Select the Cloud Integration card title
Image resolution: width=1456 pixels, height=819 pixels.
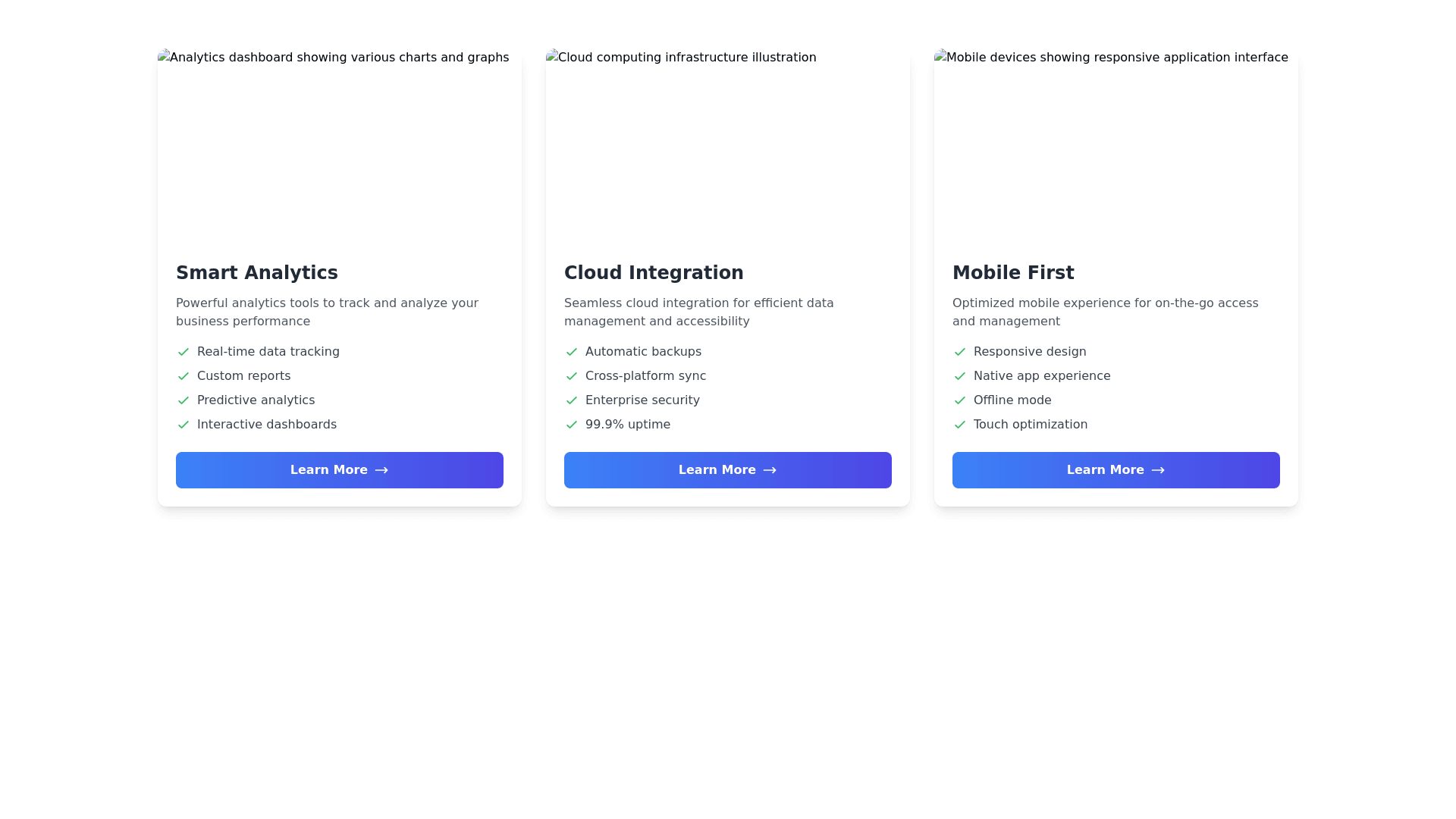(654, 273)
